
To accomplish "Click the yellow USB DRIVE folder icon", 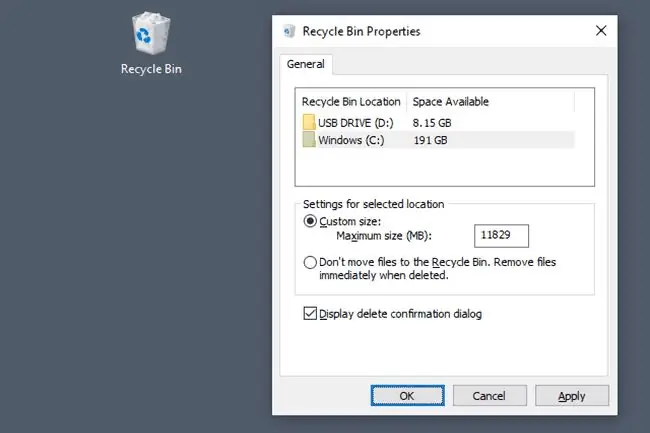I will pos(309,122).
